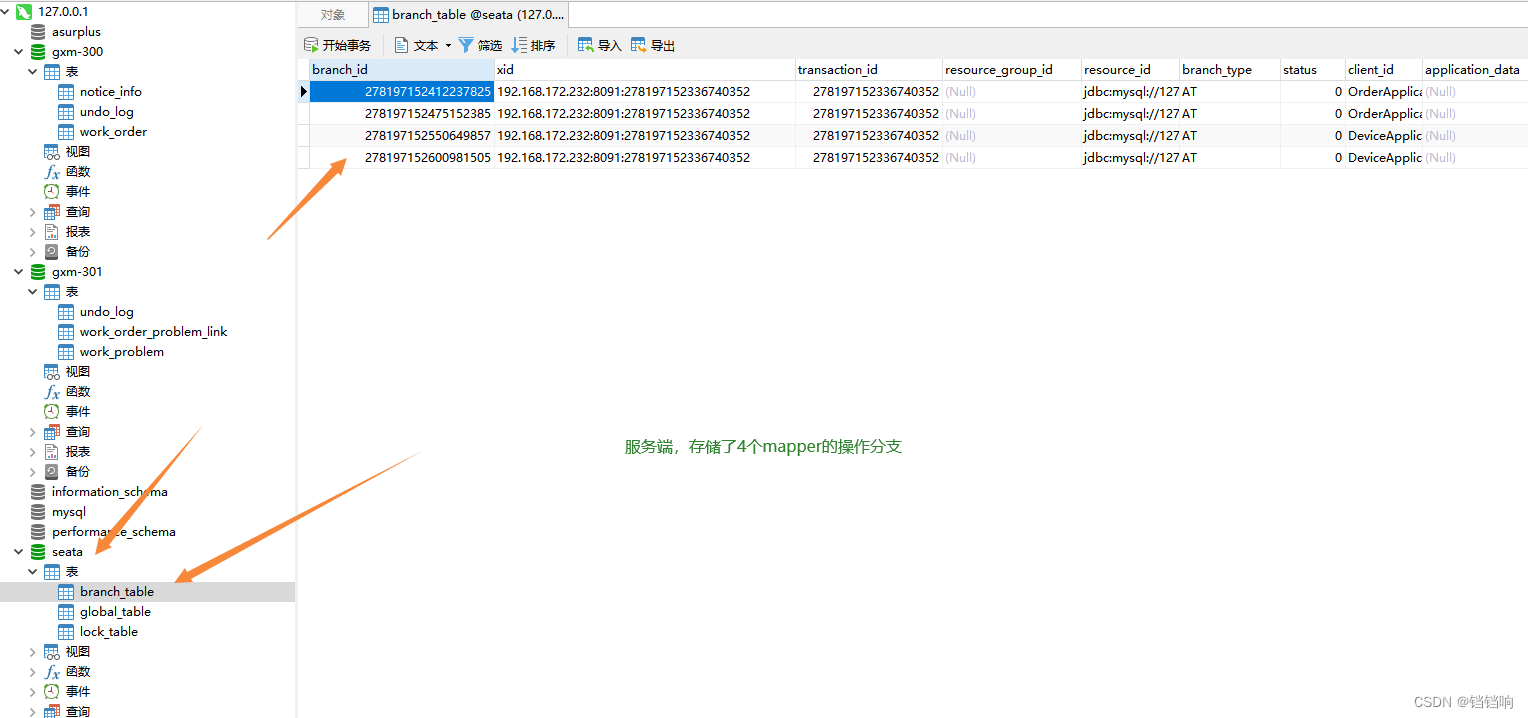Click the 127.0.0.1 connection icon
Viewport: 1528px width, 718px height.
click(24, 12)
